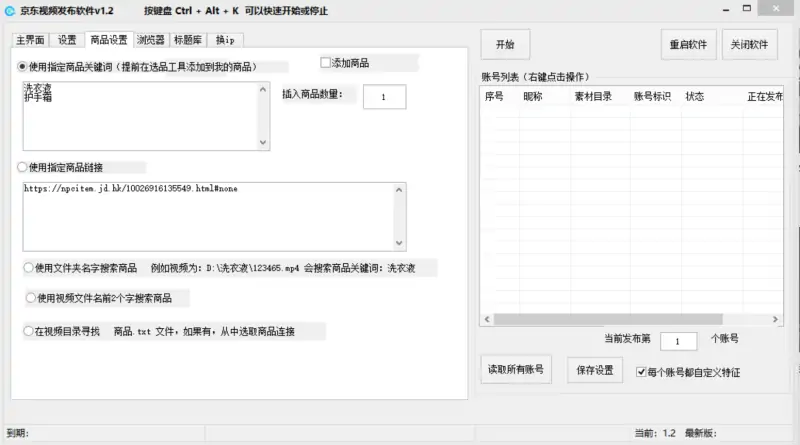Viewport: 800px width, 445px height.
Task: Switch to the 主界面 tab
Action: tap(31, 40)
